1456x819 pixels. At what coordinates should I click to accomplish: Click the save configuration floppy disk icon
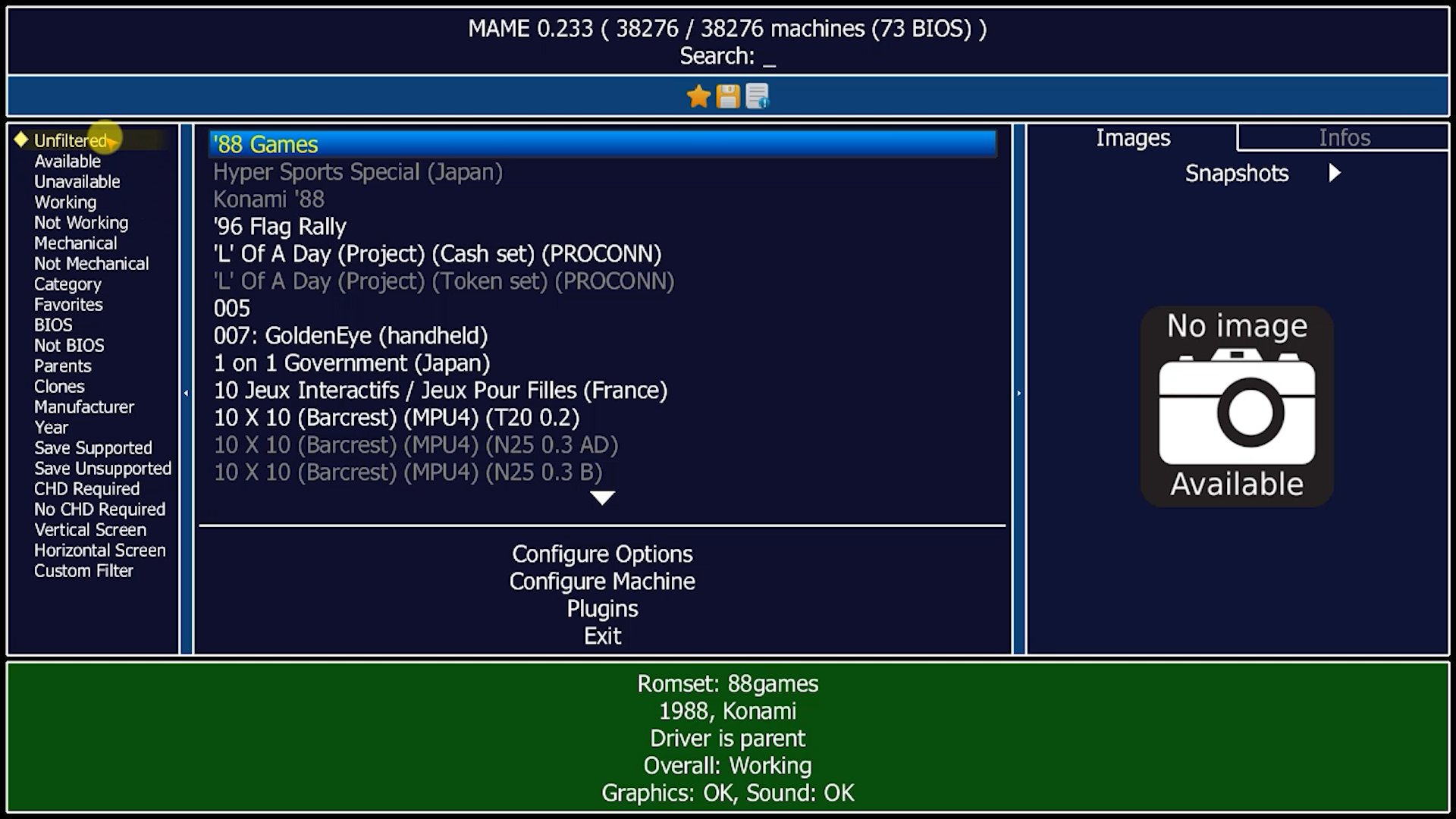[726, 96]
